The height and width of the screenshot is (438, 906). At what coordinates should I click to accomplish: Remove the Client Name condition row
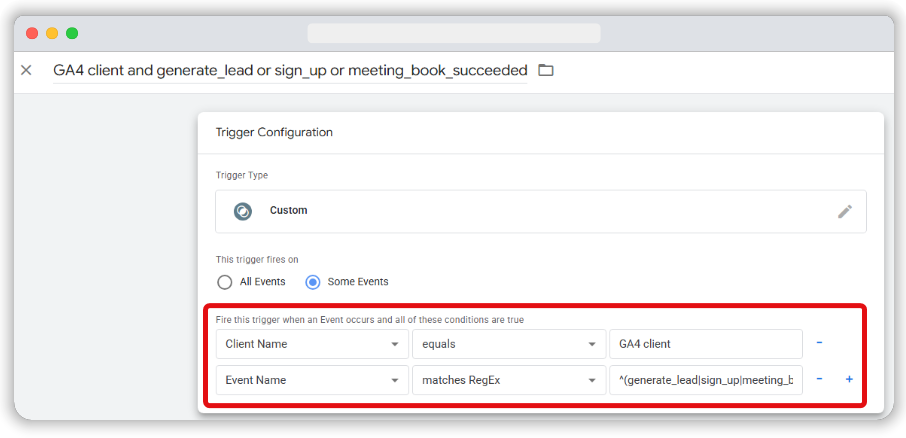click(x=819, y=343)
